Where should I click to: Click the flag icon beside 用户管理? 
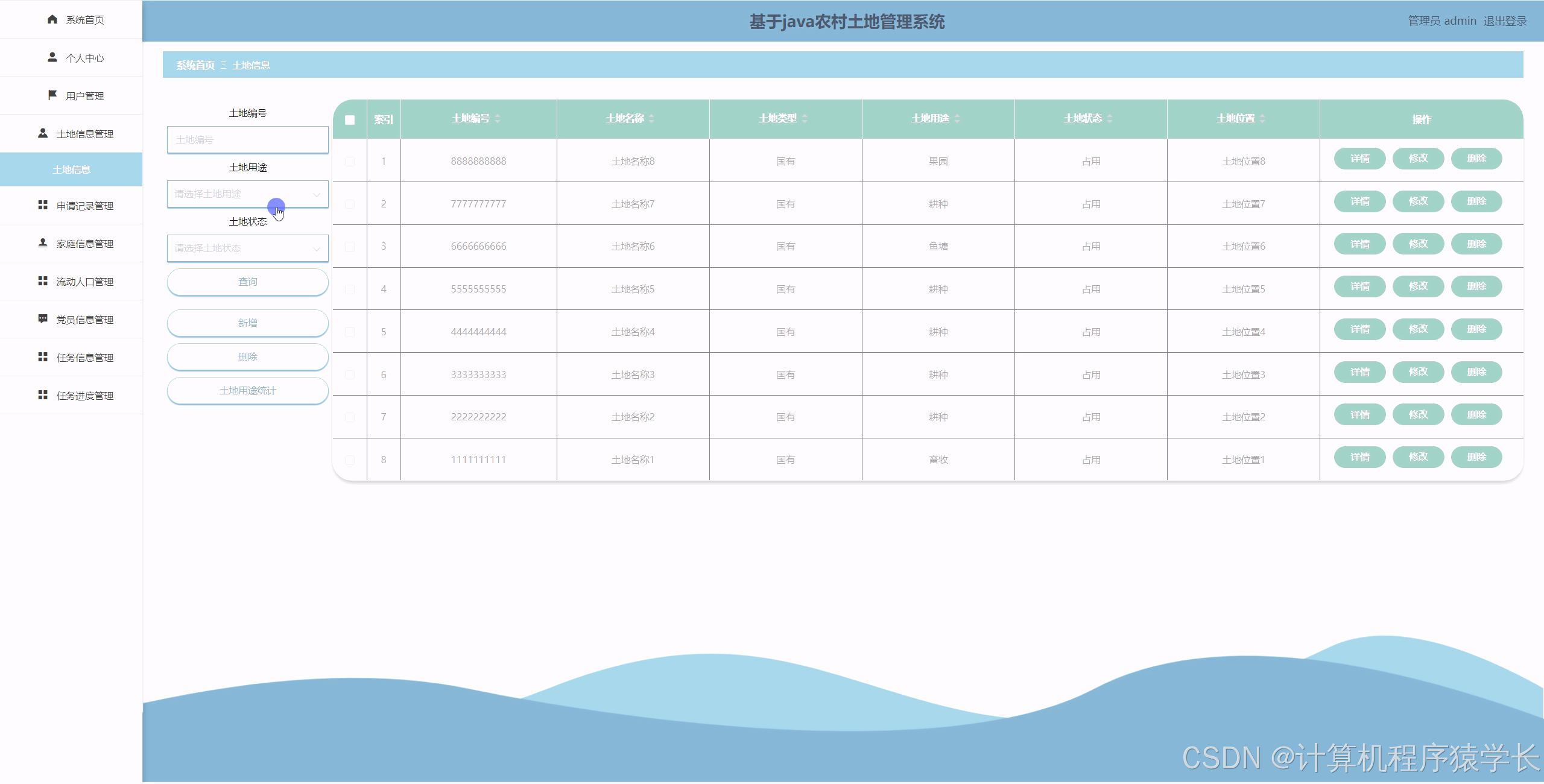(52, 95)
